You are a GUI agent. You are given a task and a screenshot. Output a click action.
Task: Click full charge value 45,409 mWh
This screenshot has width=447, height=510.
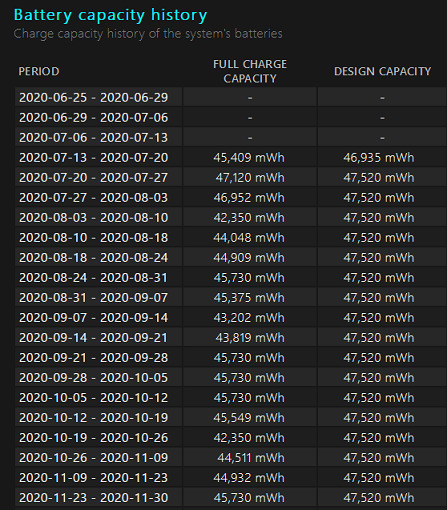249,158
